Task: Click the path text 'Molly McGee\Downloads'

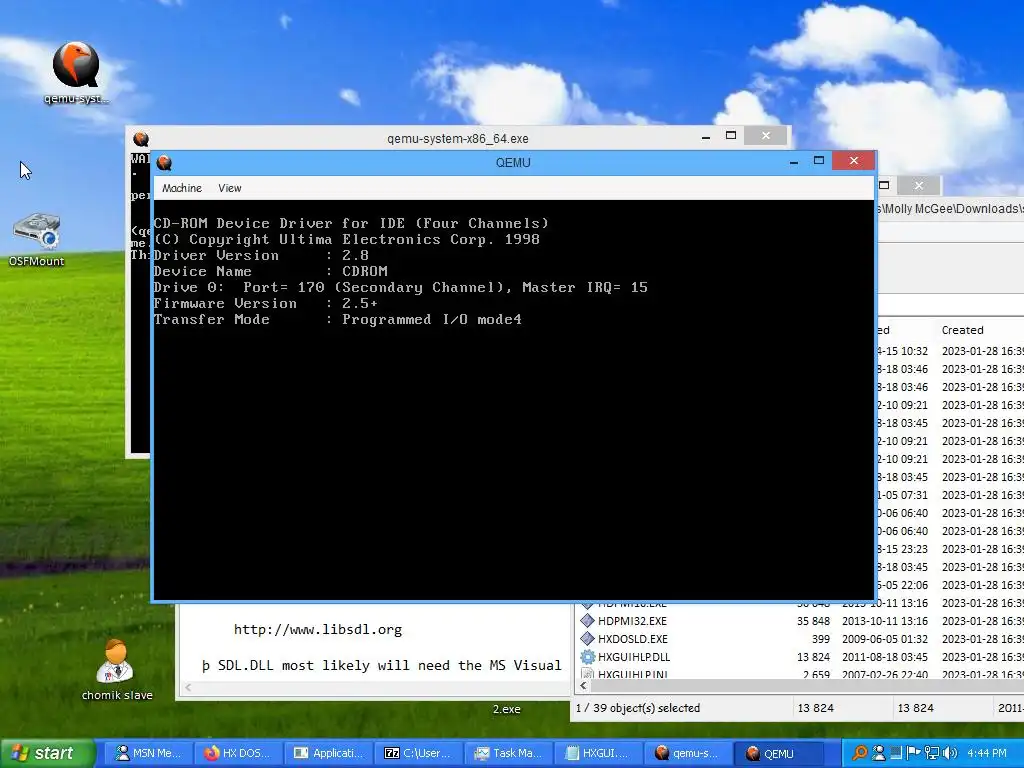Action: [x=951, y=209]
